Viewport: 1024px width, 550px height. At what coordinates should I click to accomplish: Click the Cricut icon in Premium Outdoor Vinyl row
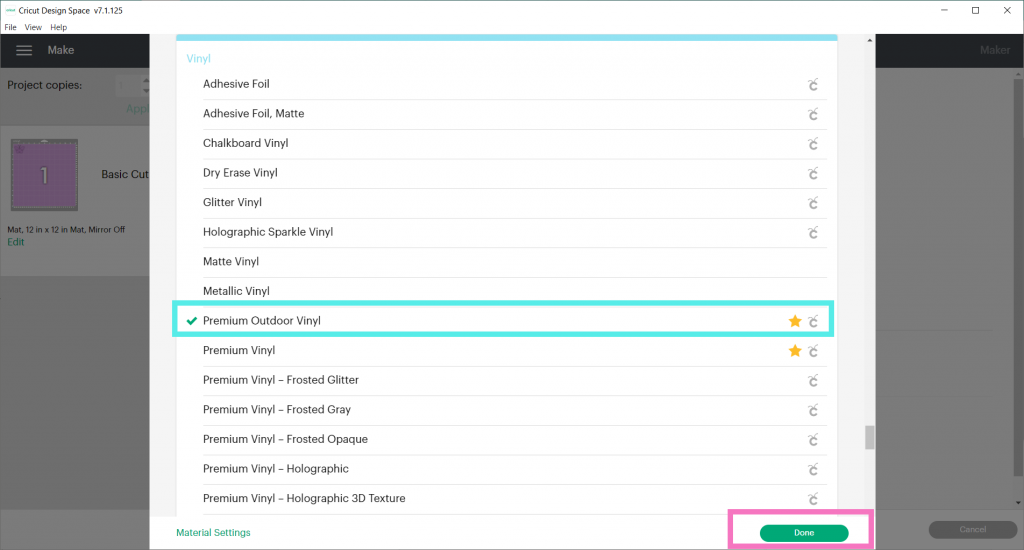tap(812, 321)
